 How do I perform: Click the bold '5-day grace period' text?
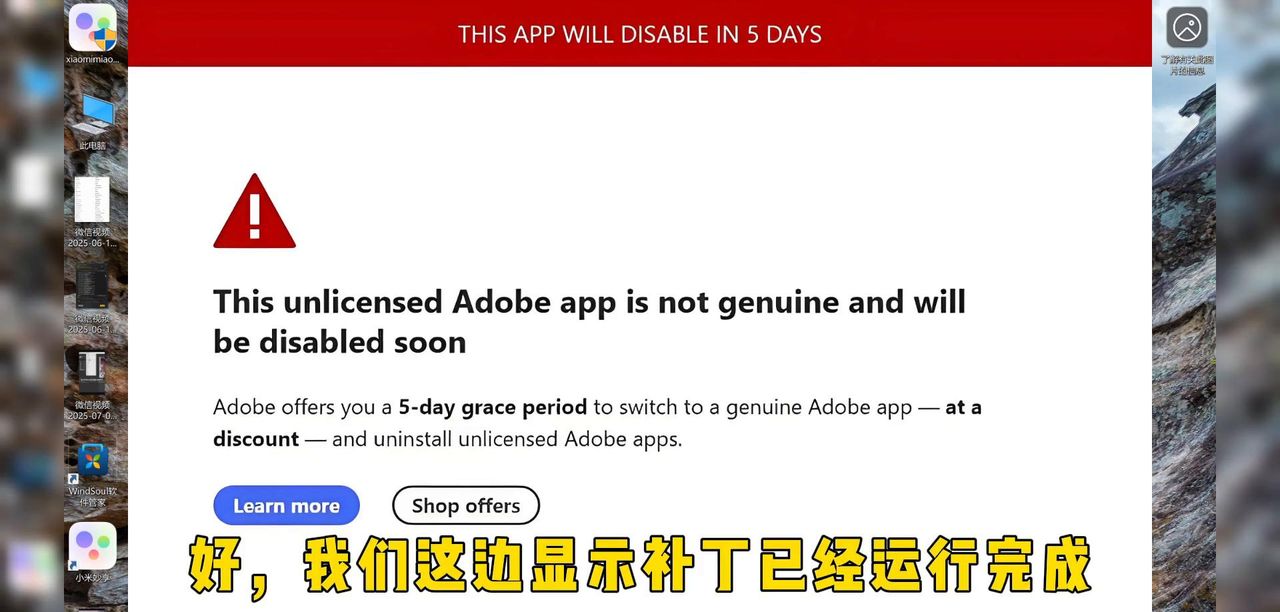(x=493, y=408)
